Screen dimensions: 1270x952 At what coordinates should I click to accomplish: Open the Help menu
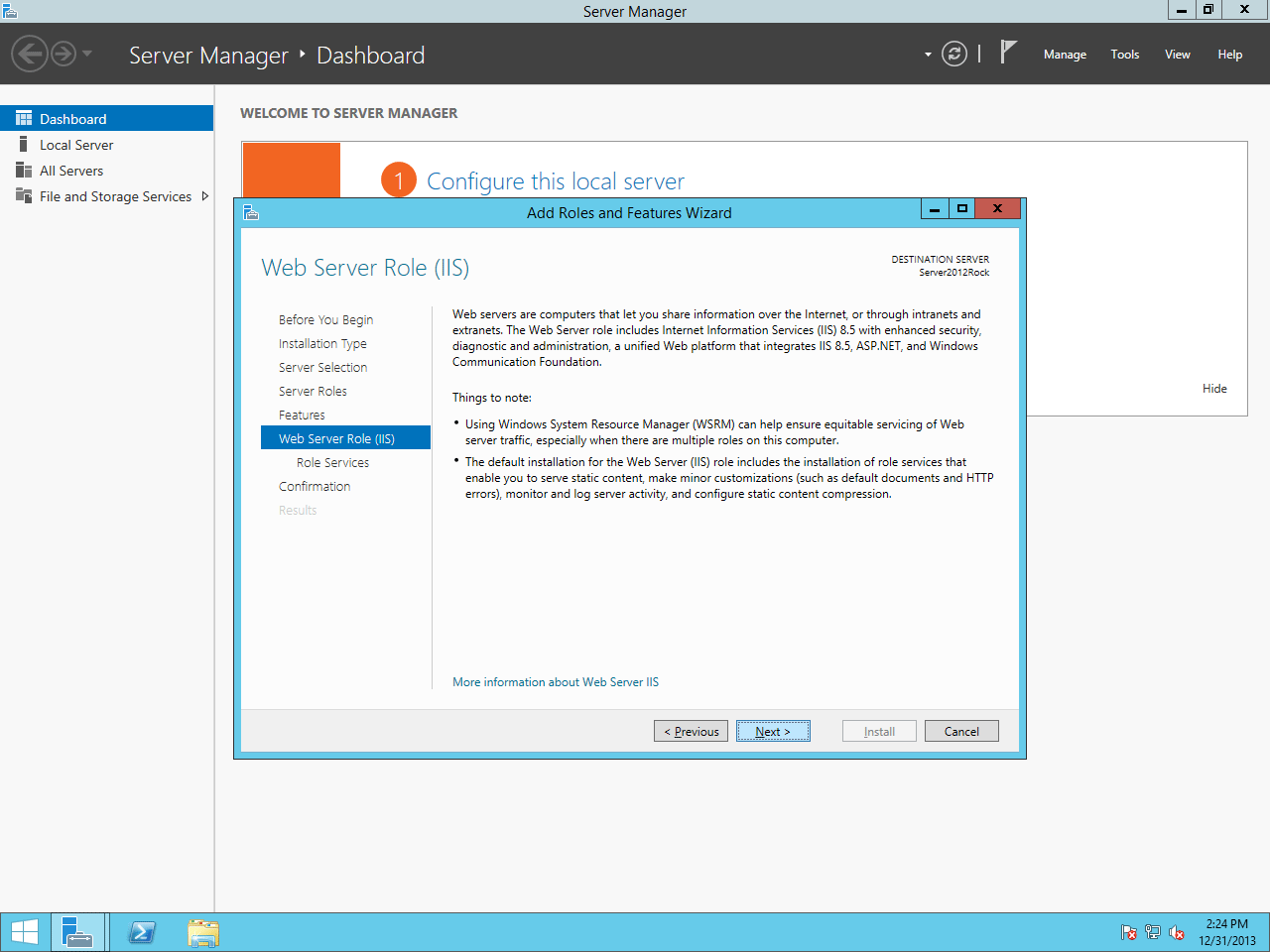click(x=1230, y=55)
